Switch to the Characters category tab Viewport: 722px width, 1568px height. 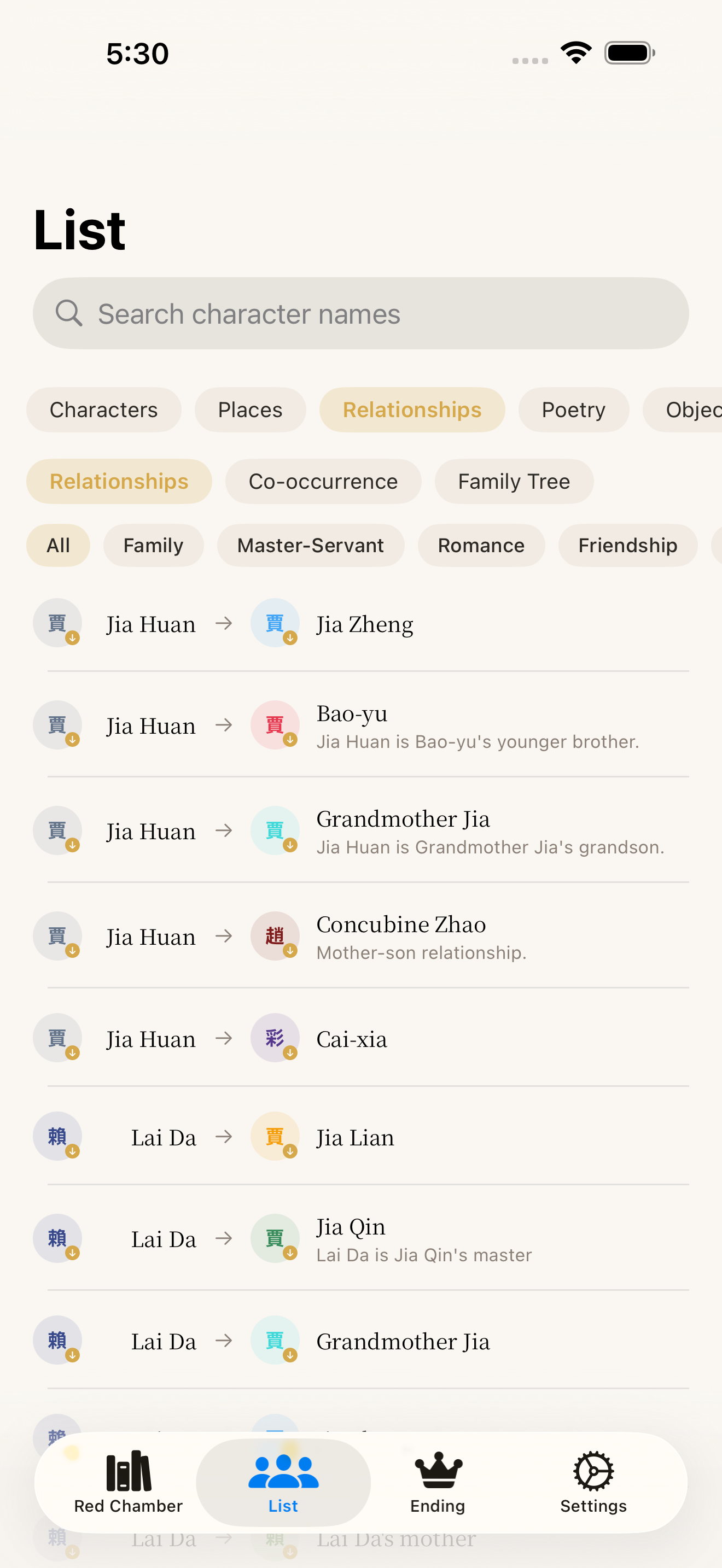point(103,409)
